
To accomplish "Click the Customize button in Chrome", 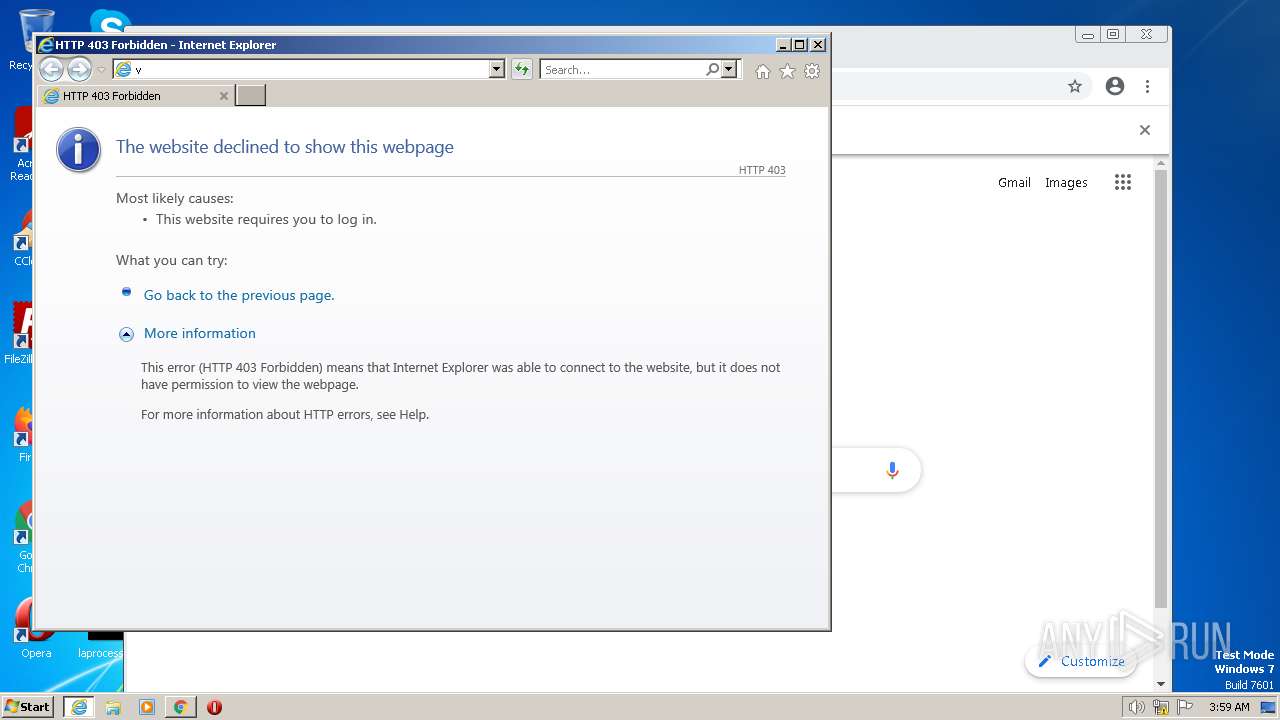I will point(1081,661).
